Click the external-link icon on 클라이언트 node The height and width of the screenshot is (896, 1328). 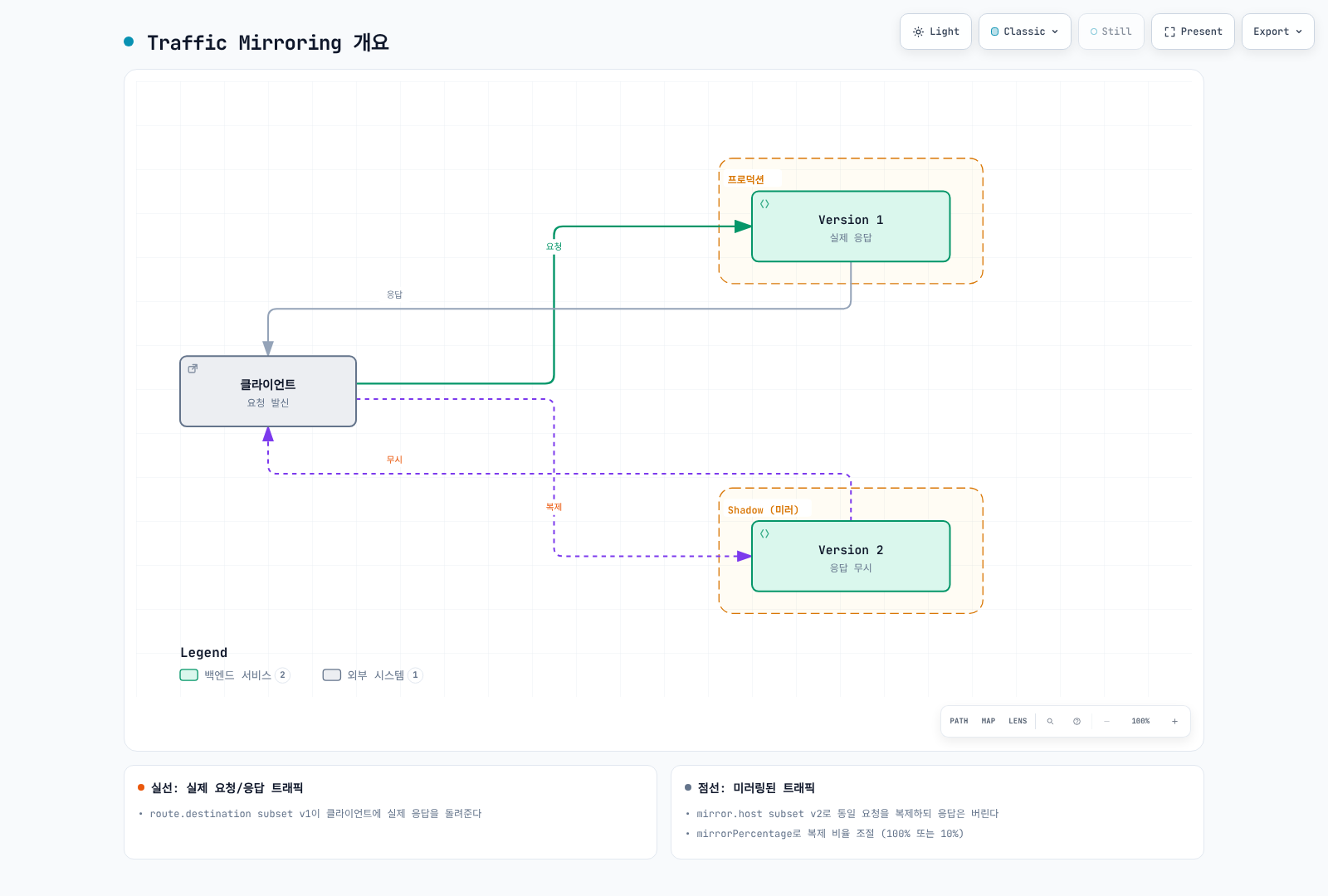(193, 368)
